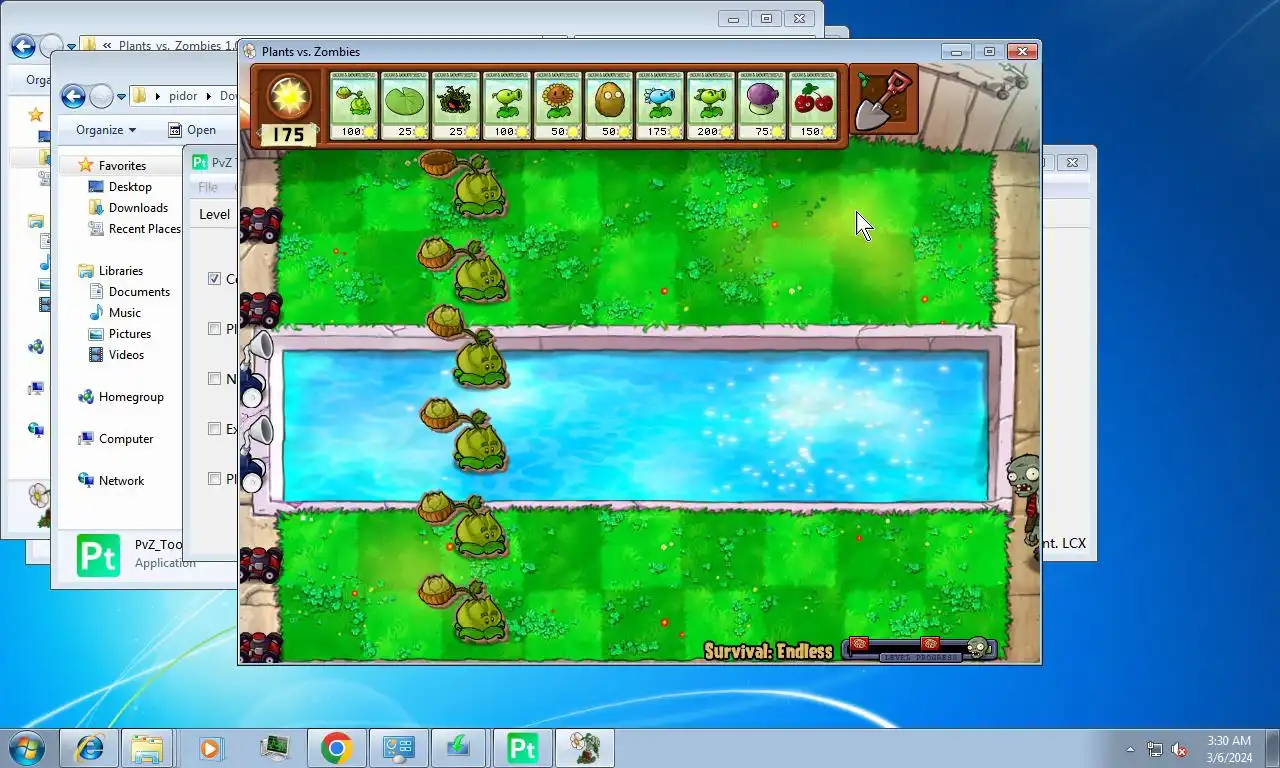The image size is (1280, 768).
Task: Open the green download arrow taskbar app
Action: coord(460,748)
